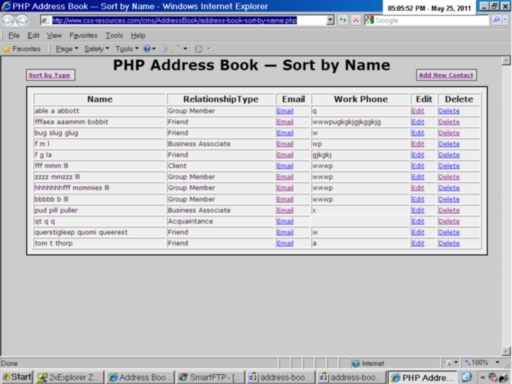This screenshot has height=384, width=512.
Task: Click the page scrollbar up arrow
Action: coord(506,60)
